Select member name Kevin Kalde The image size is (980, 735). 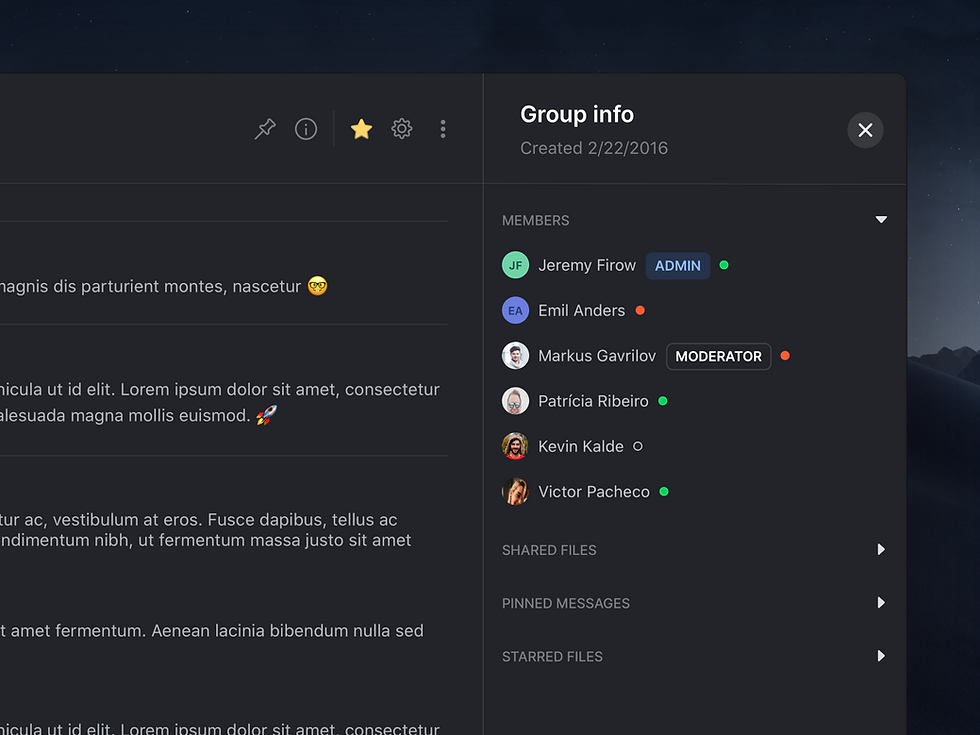[581, 446]
